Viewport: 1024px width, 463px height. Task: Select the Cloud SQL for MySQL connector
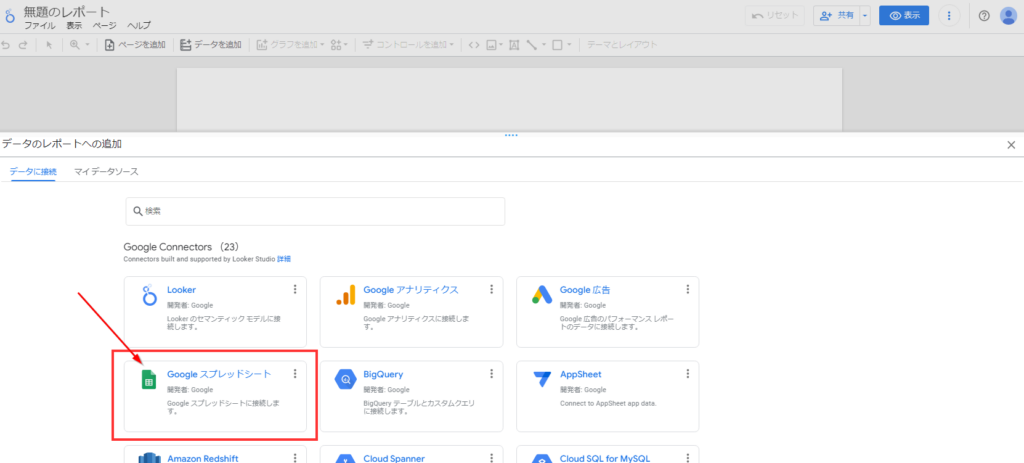(607, 458)
